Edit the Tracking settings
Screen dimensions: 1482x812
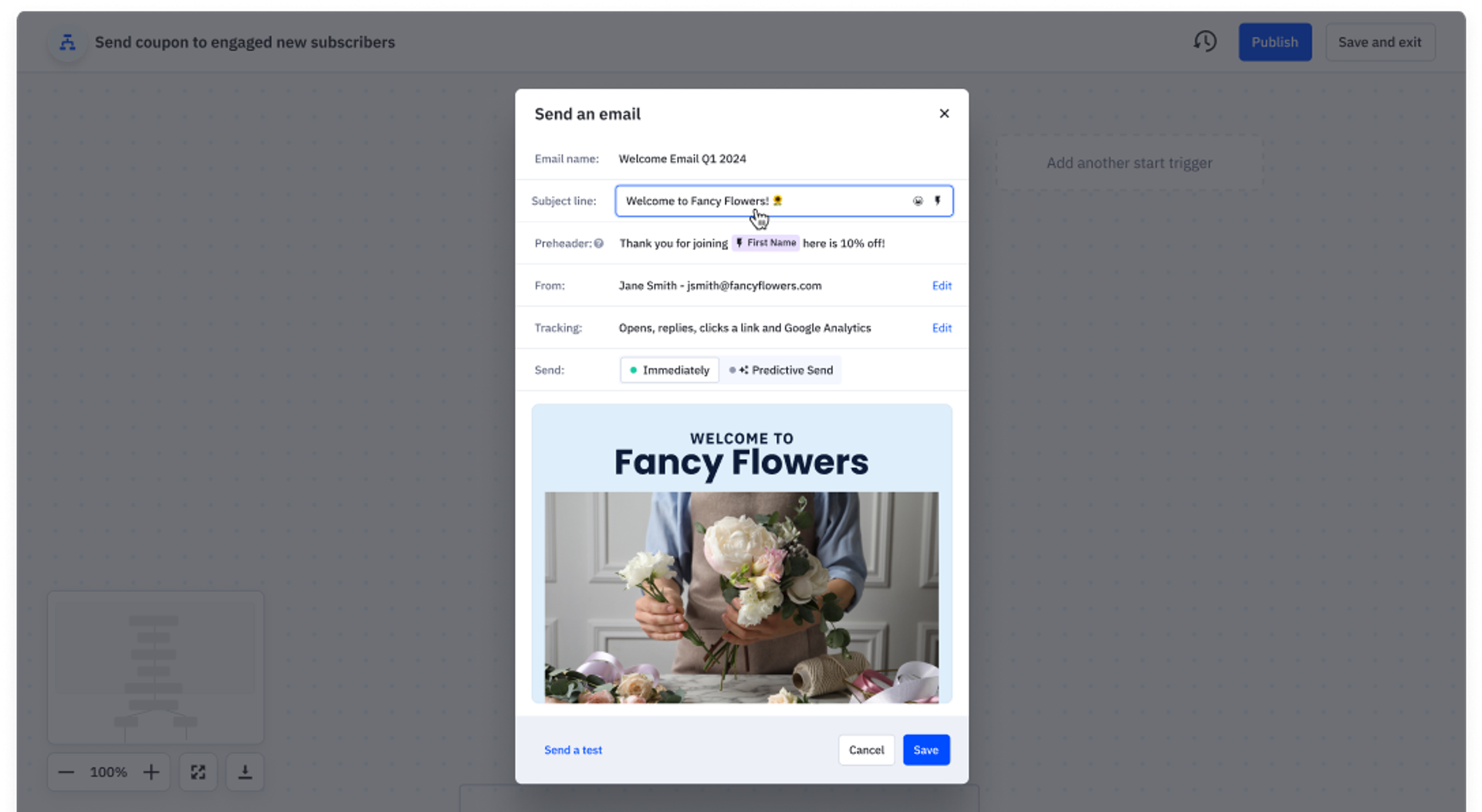coord(942,328)
